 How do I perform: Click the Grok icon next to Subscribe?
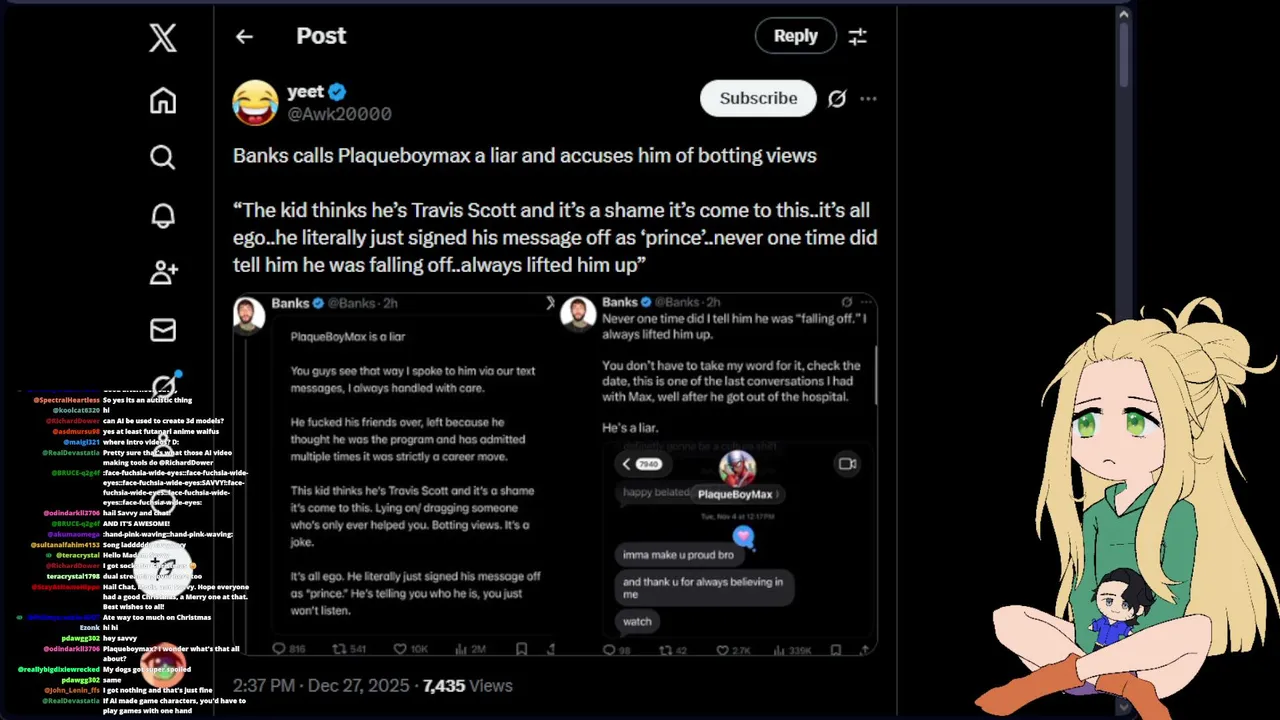[837, 98]
